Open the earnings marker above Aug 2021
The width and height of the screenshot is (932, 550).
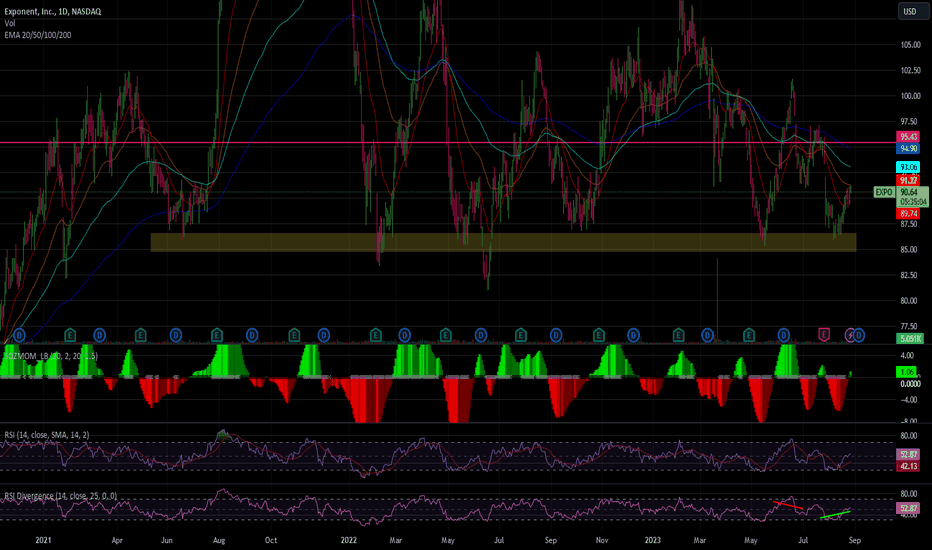[216, 335]
